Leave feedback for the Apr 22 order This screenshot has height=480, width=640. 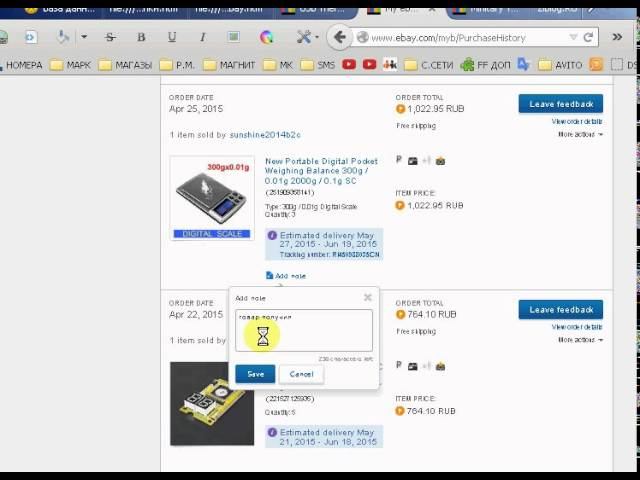pyautogui.click(x=561, y=310)
